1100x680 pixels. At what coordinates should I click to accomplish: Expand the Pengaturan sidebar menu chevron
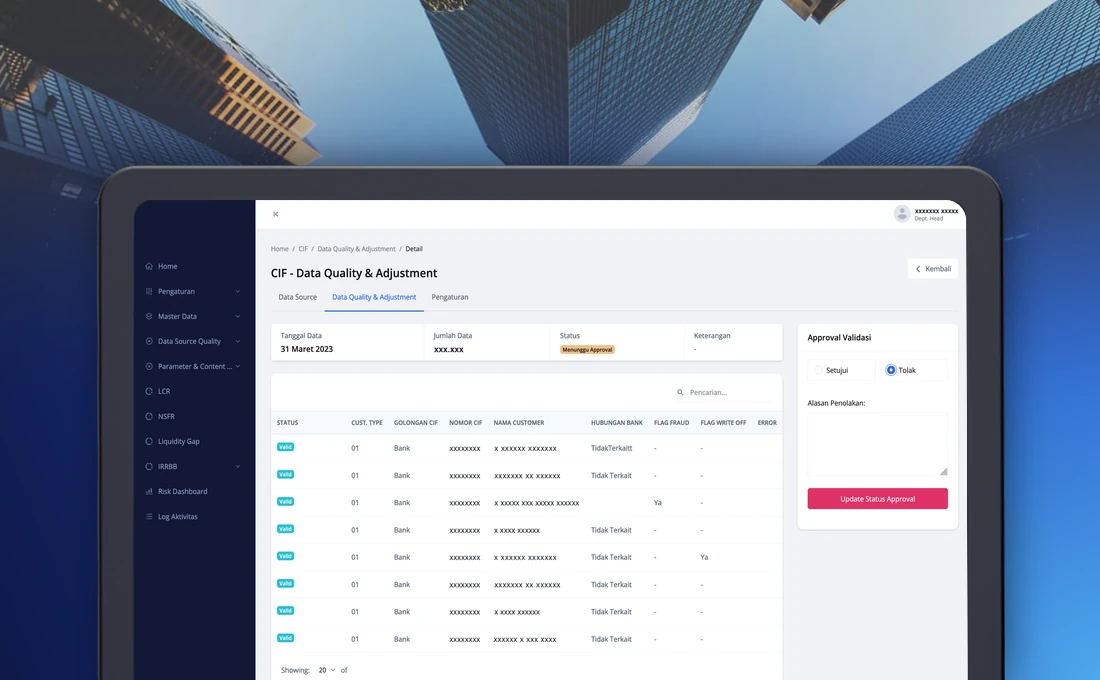238,291
